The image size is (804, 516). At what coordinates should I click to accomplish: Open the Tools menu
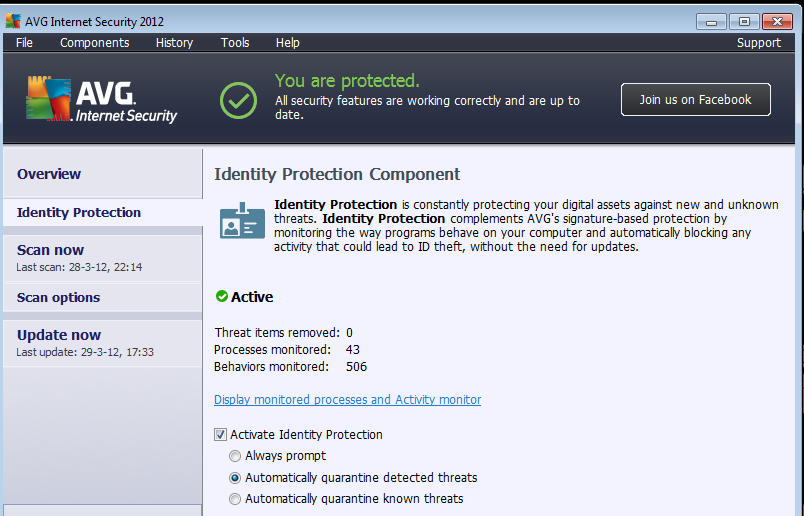(235, 43)
